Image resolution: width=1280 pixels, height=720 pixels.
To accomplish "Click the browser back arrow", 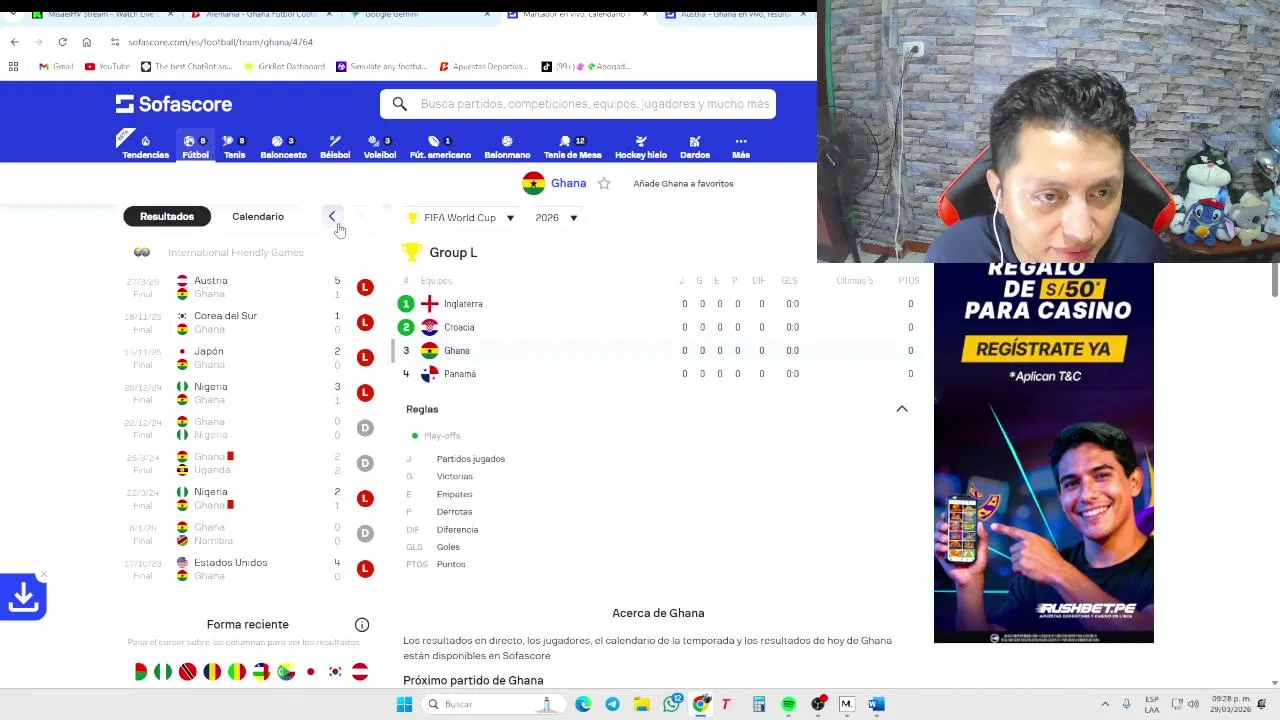I will 14,42.
